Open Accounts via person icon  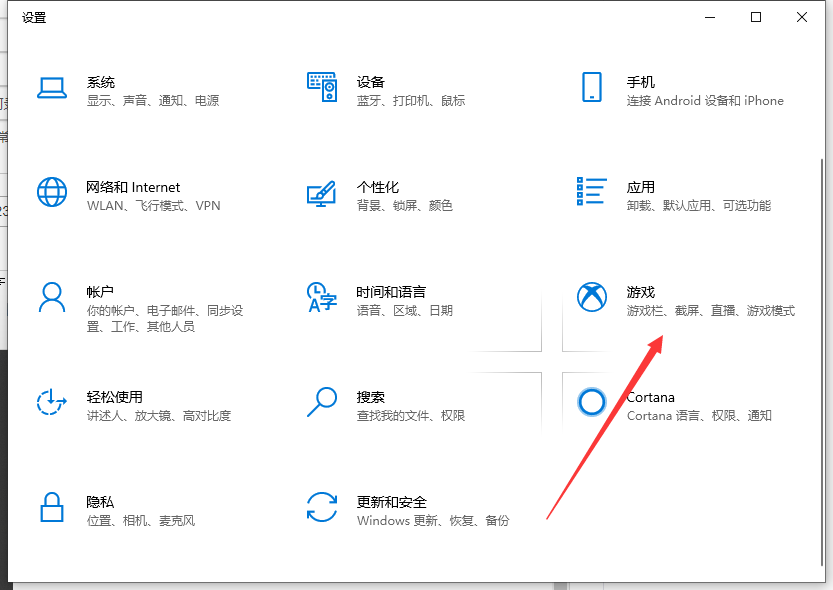click(x=52, y=297)
